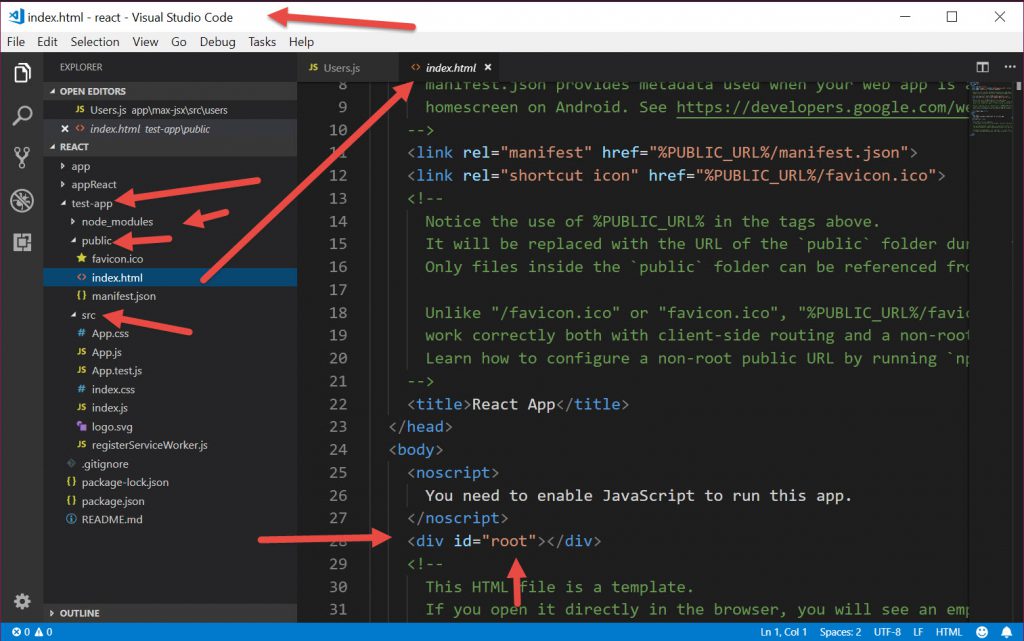Collapse the test-app folder

click(x=91, y=203)
